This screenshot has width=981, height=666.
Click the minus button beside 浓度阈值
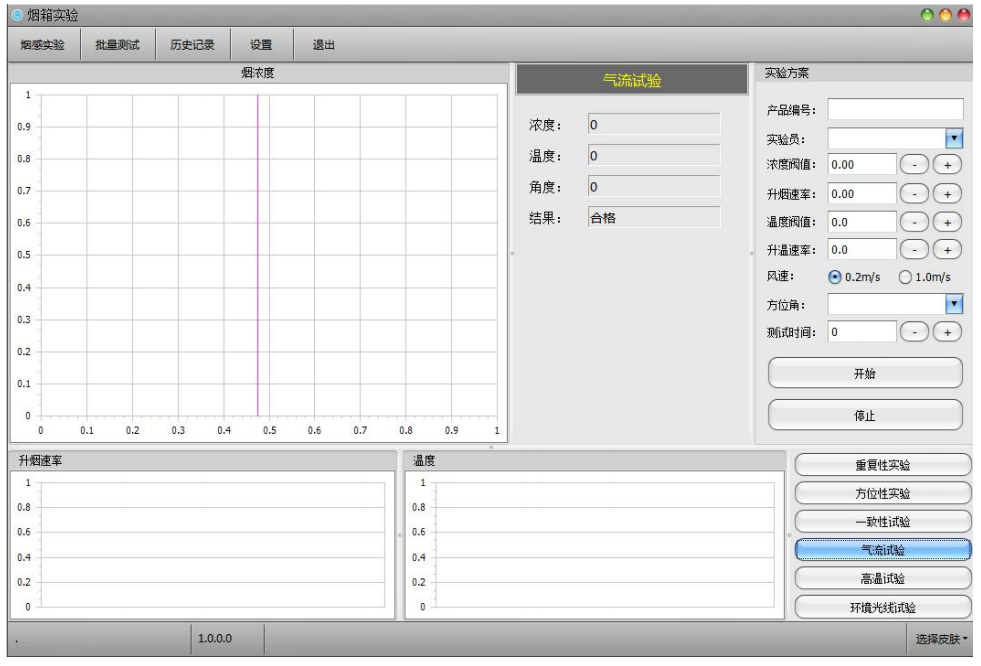(x=915, y=165)
